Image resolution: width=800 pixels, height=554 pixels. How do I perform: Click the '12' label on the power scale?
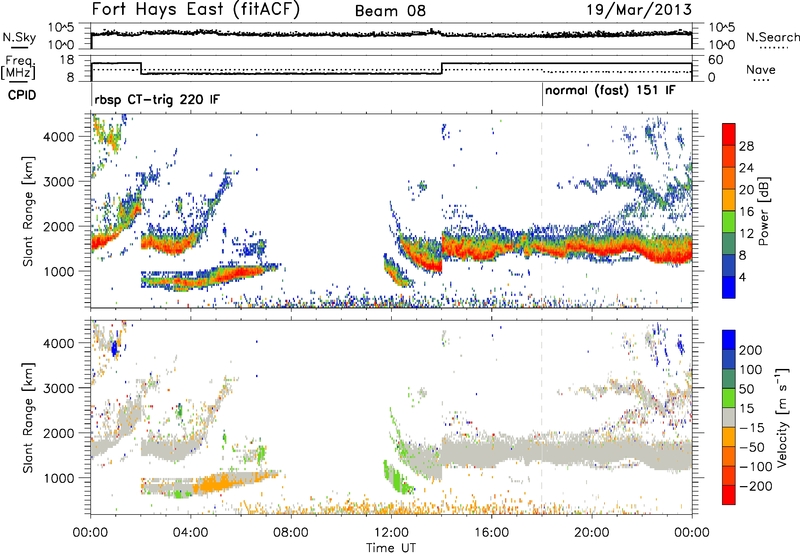tap(746, 234)
